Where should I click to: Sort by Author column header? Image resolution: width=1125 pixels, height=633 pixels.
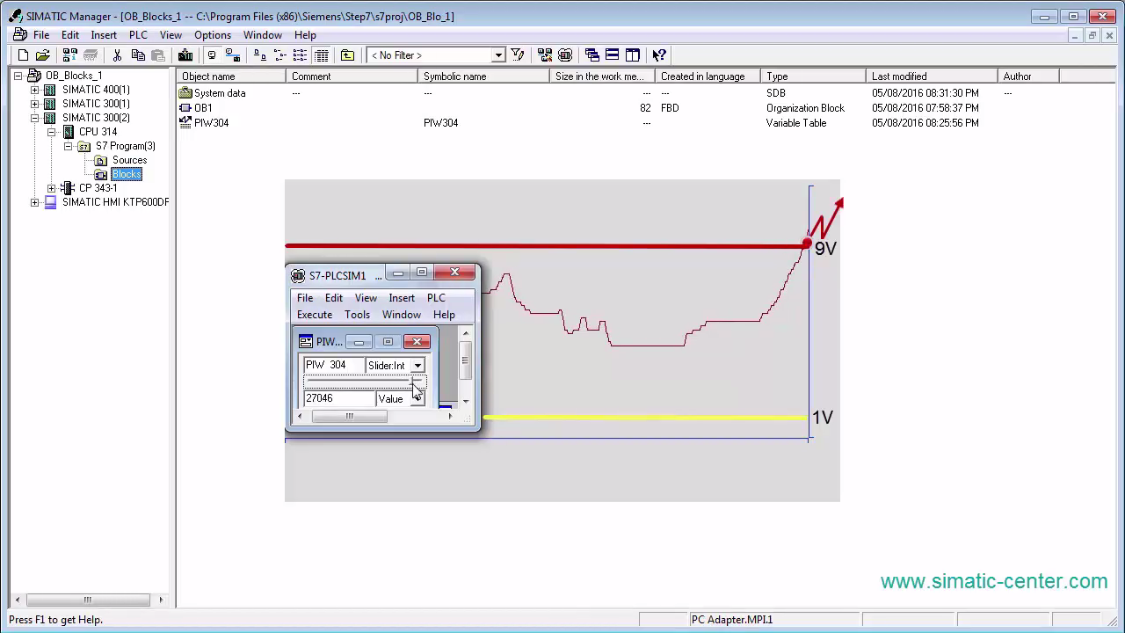coord(1028,76)
